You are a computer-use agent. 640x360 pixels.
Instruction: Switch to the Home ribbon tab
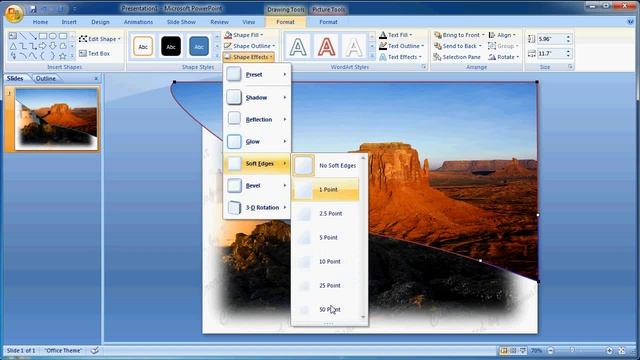coord(40,22)
